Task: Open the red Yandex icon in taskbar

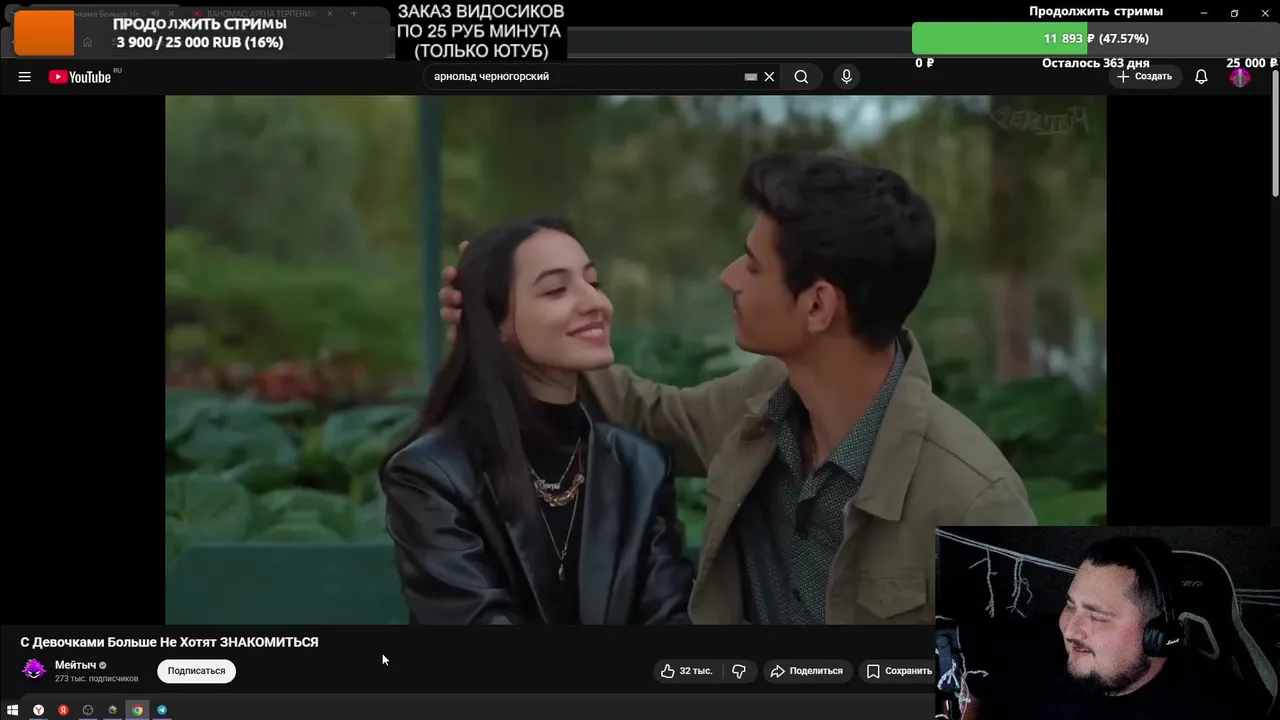Action: click(63, 710)
